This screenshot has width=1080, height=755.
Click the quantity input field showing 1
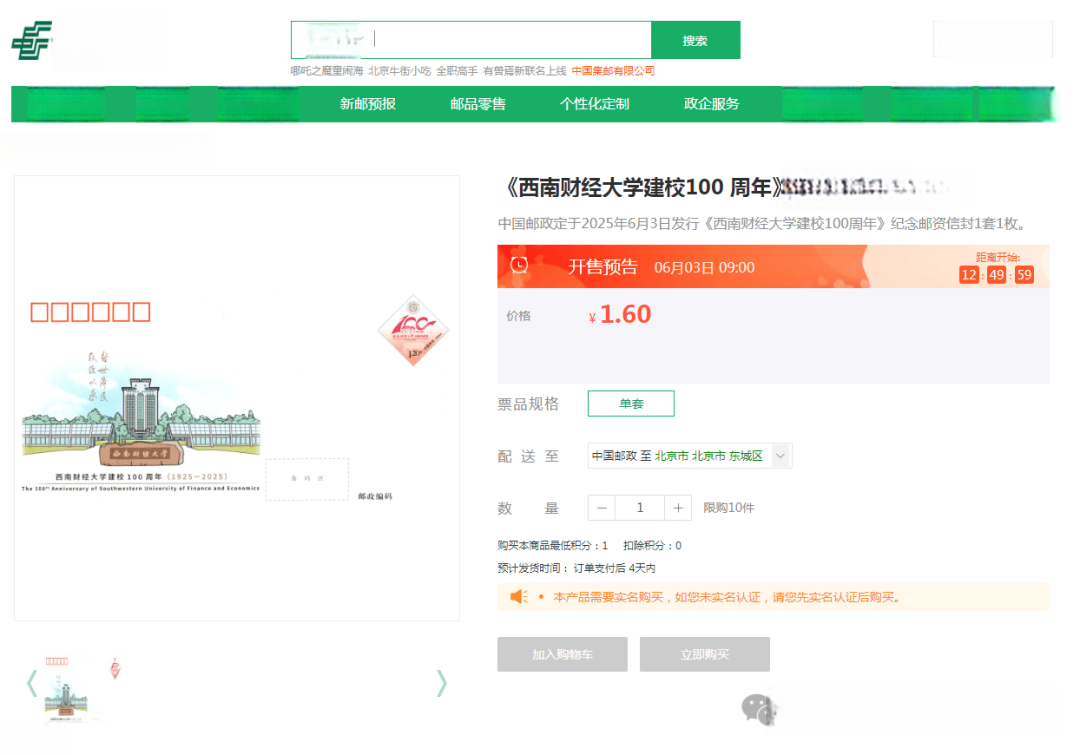coord(640,508)
